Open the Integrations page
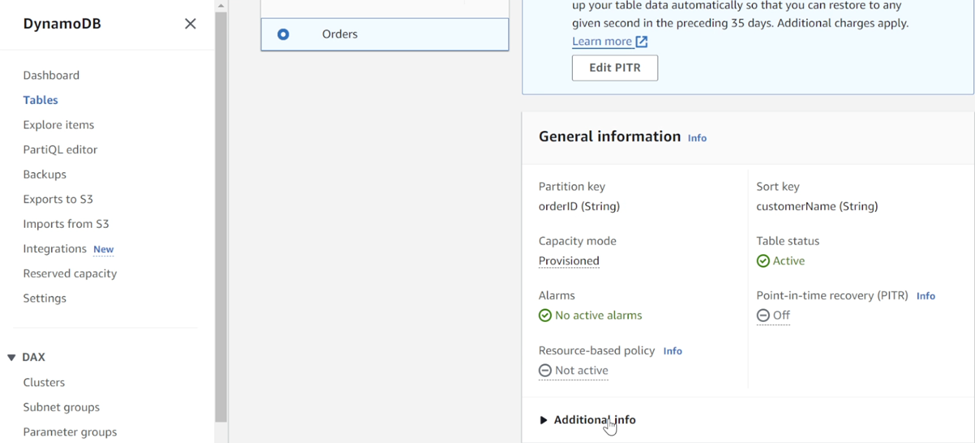975x443 pixels. tap(55, 249)
